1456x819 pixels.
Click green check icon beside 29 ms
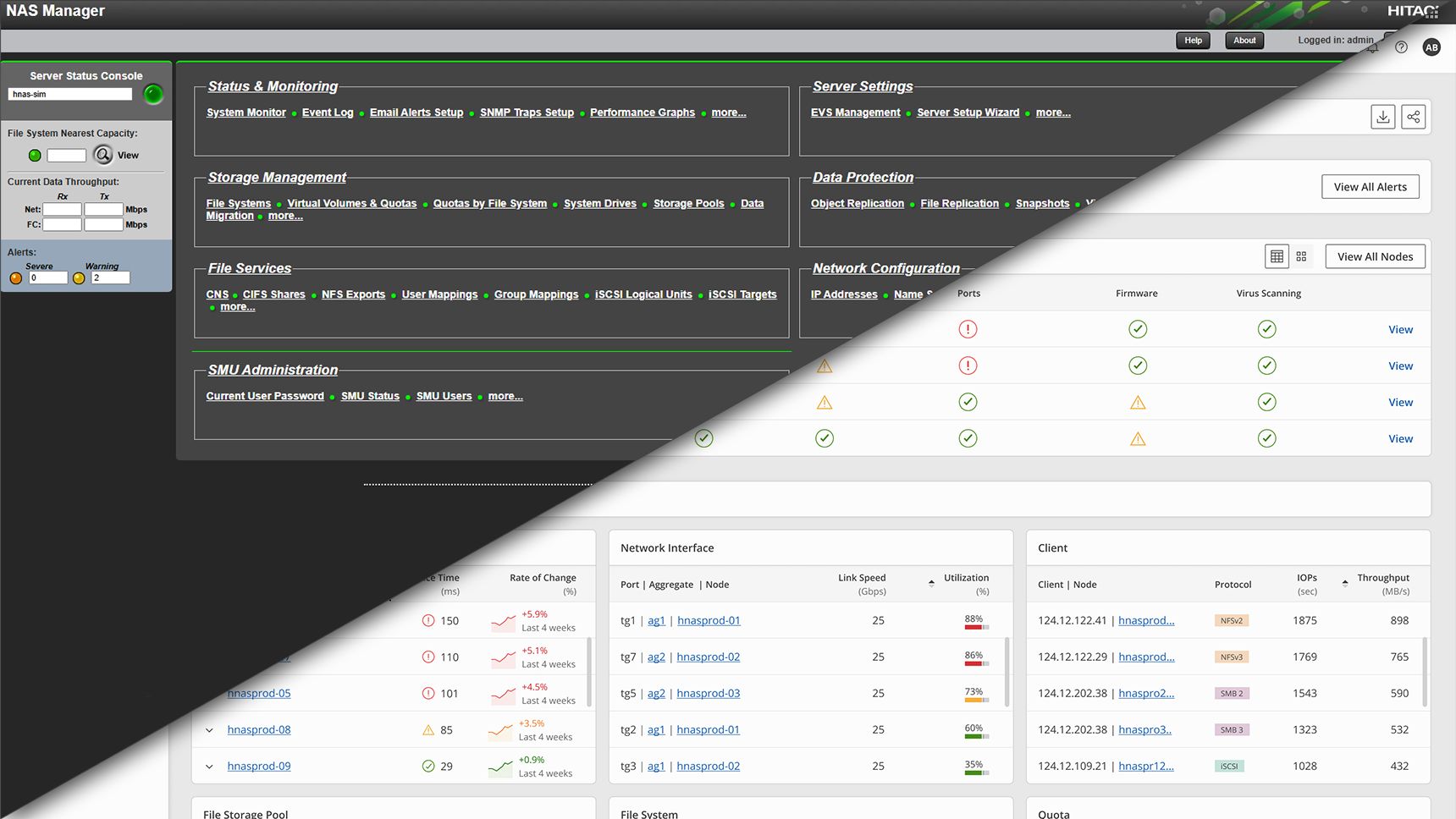(428, 767)
